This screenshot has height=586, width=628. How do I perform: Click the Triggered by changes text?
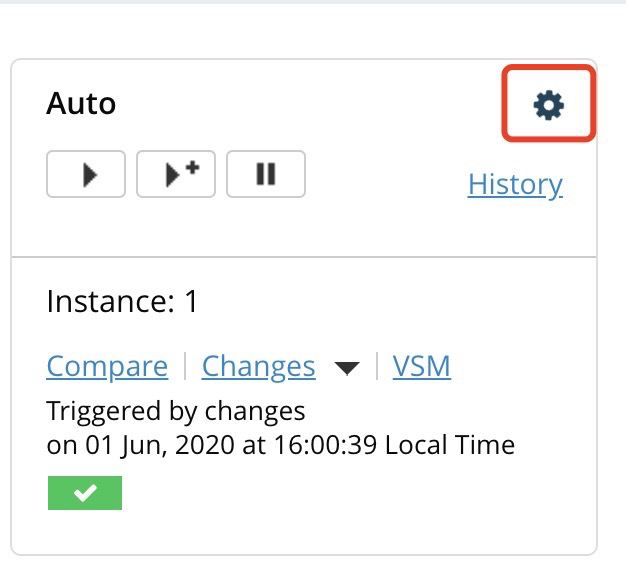click(x=176, y=411)
